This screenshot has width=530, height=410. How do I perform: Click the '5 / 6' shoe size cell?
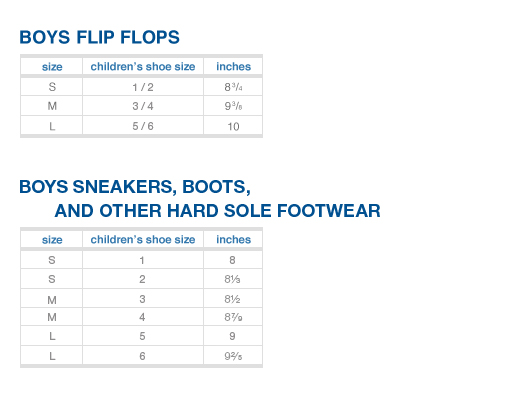pyautogui.click(x=143, y=126)
